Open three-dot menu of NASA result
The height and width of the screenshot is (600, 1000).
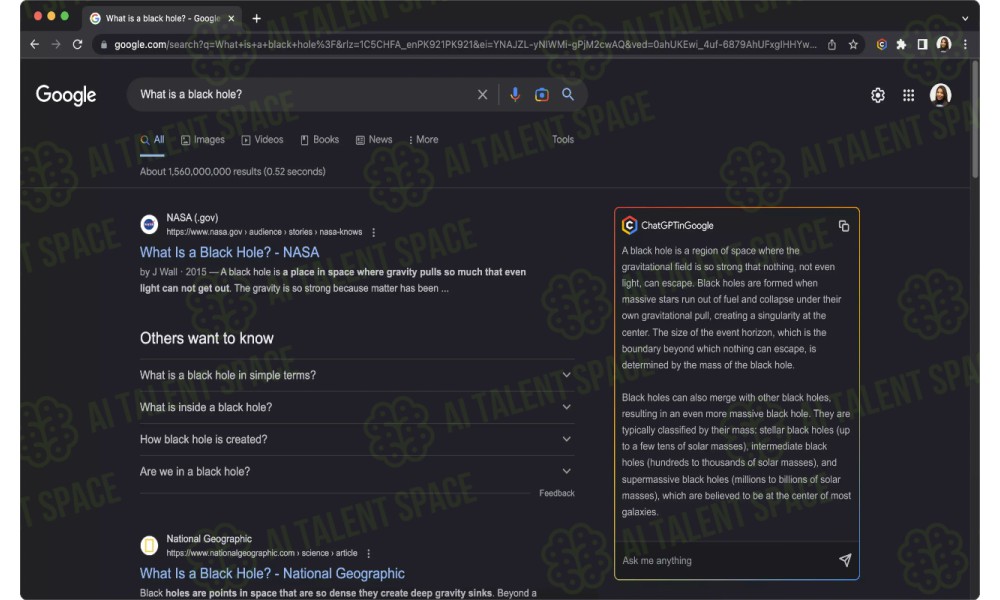click(374, 232)
